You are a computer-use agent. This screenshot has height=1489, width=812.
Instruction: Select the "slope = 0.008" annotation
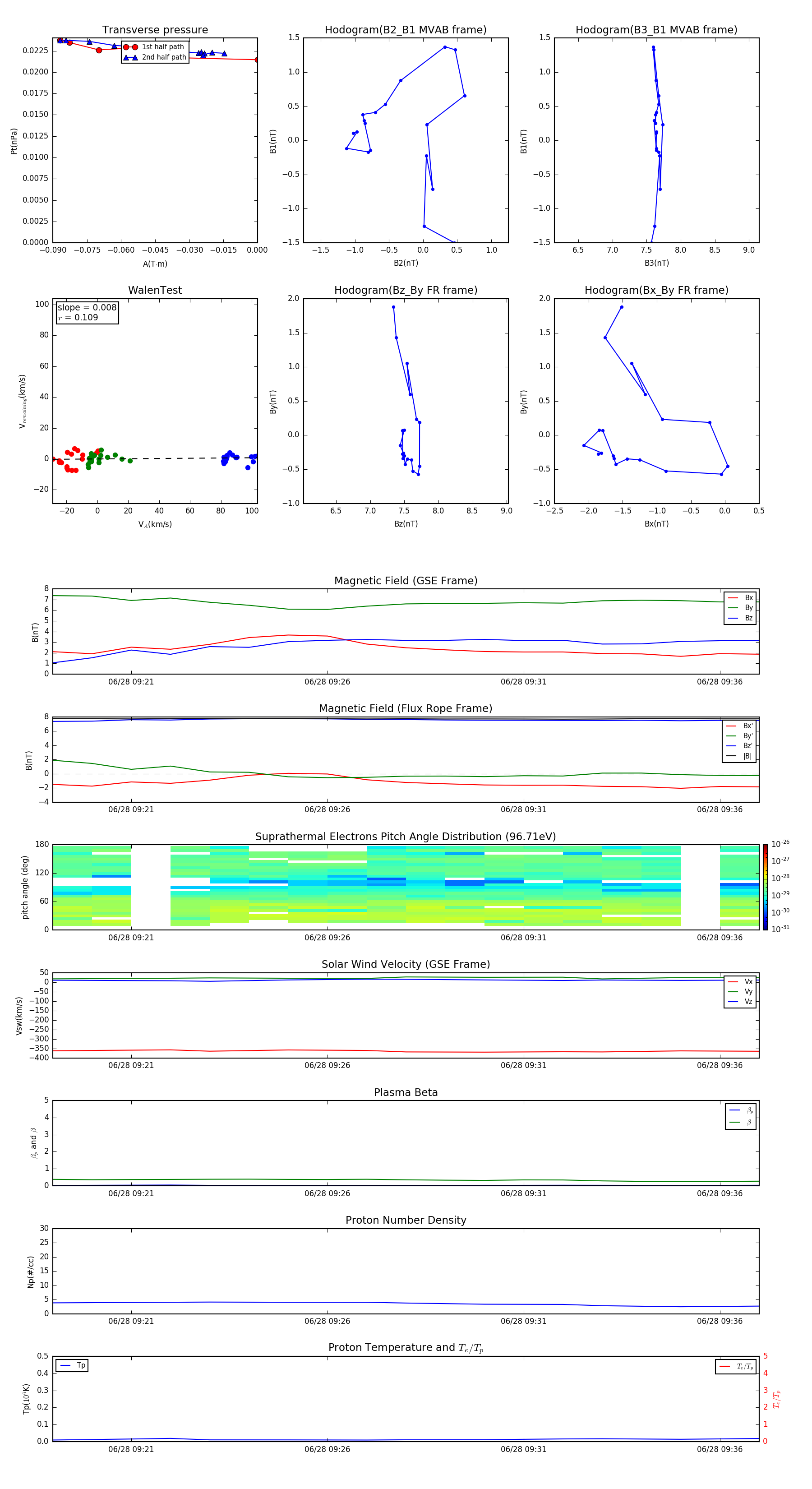point(87,308)
